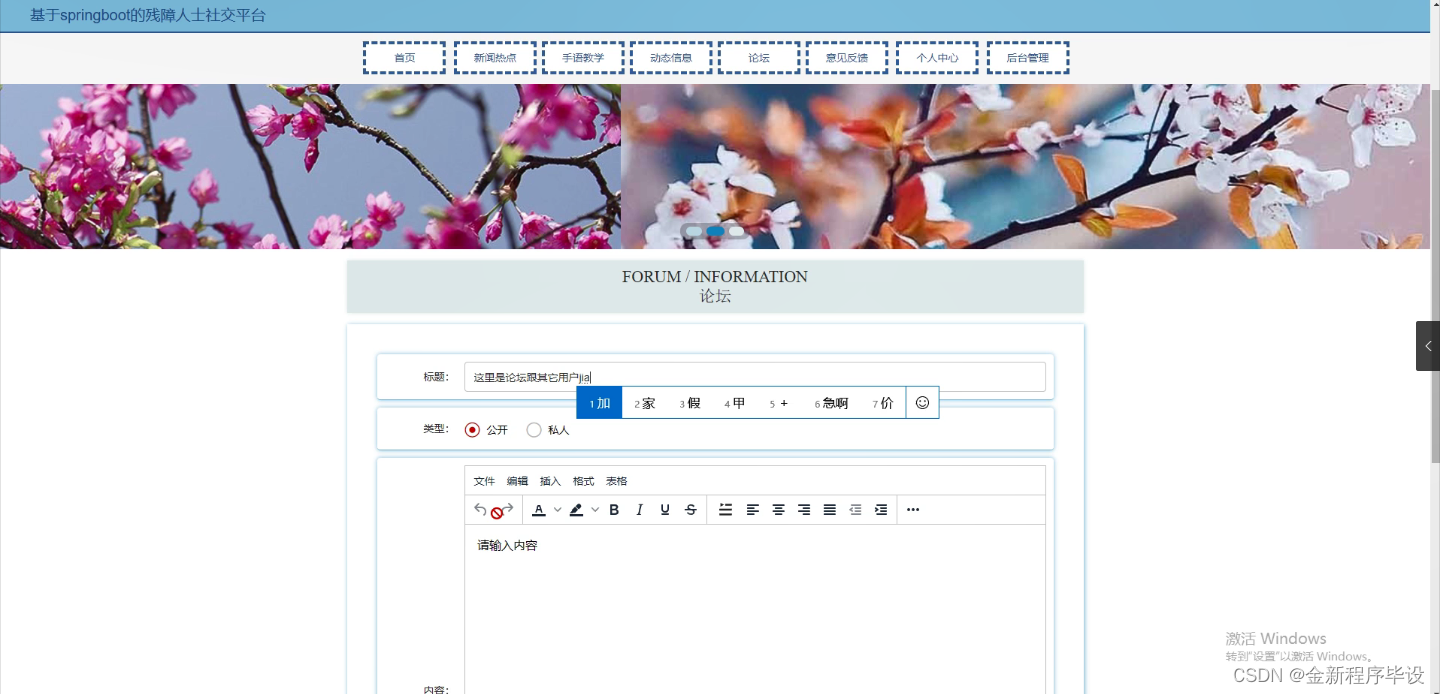Open the emoji picker next to the title field
The width and height of the screenshot is (1440, 694).
[x=922, y=402]
